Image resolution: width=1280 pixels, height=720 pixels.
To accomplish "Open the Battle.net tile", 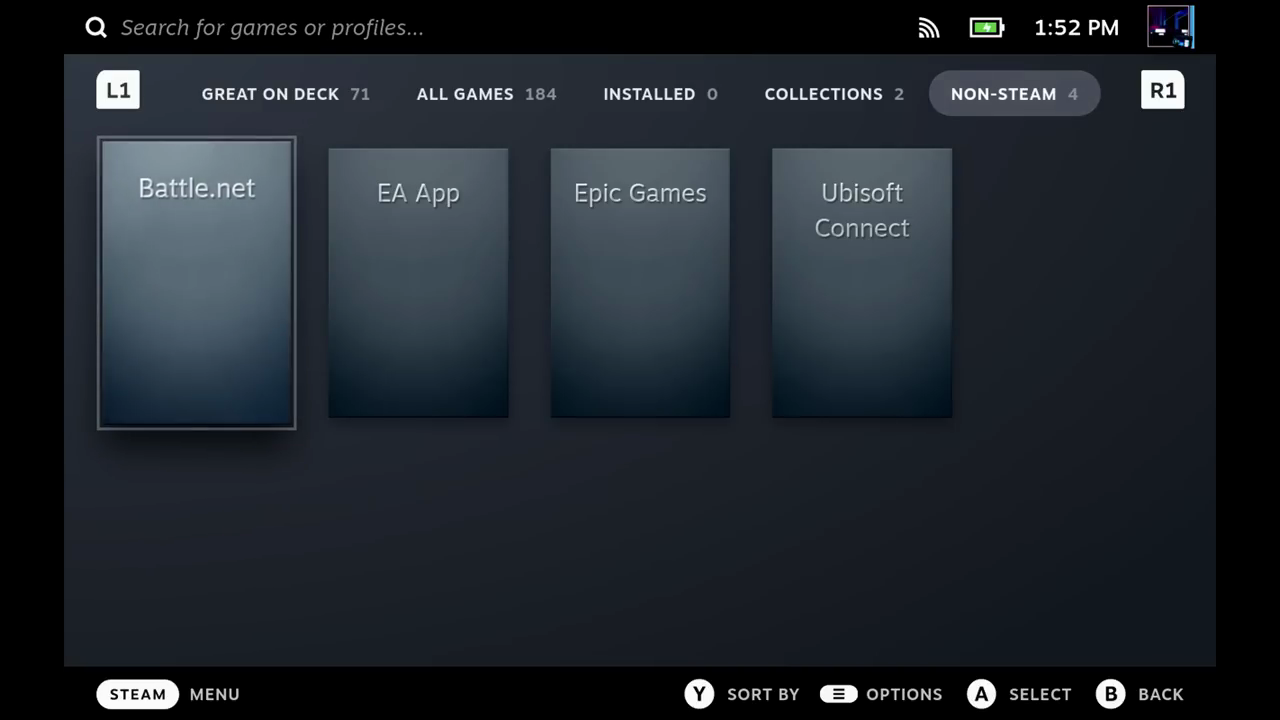I will coord(197,283).
